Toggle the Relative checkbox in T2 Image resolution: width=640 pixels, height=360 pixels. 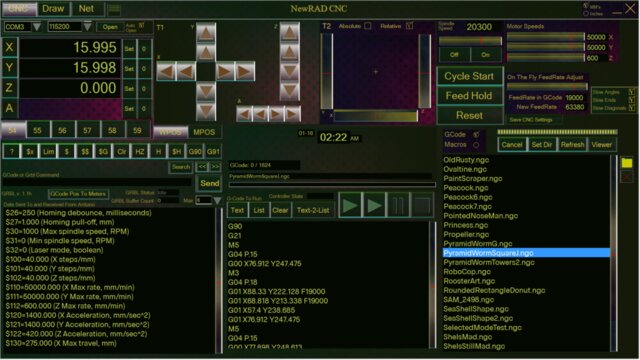[409, 26]
